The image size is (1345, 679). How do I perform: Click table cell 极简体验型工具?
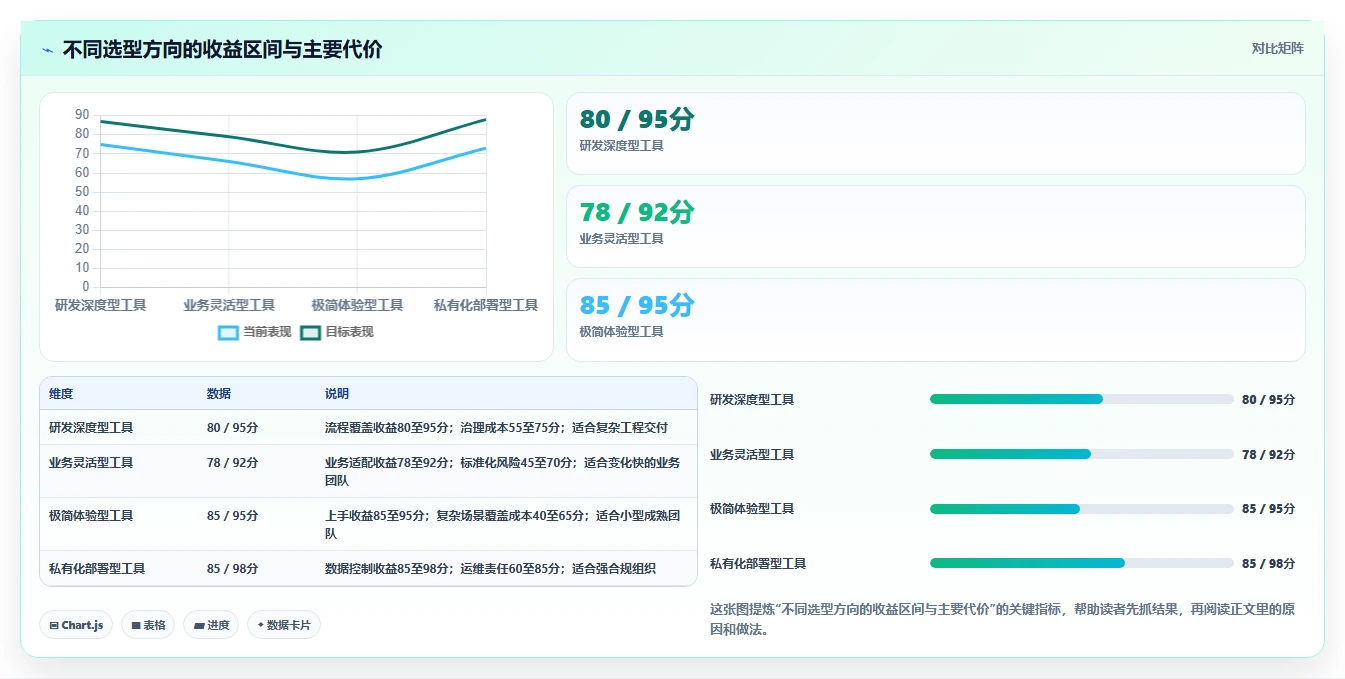tap(91, 516)
